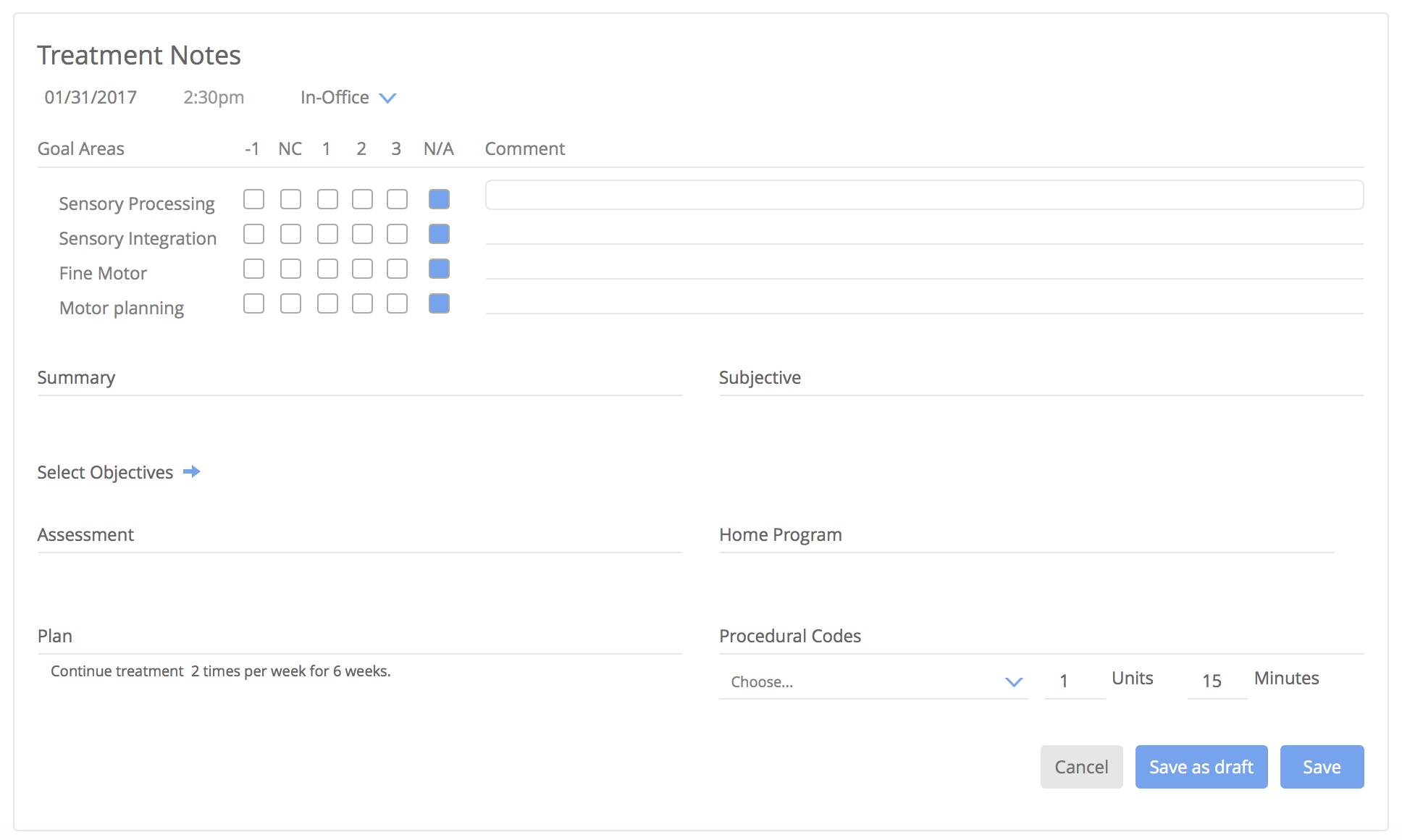The width and height of the screenshot is (1402, 840).
Task: Check score 2 for Fine Motor
Action: (362, 269)
